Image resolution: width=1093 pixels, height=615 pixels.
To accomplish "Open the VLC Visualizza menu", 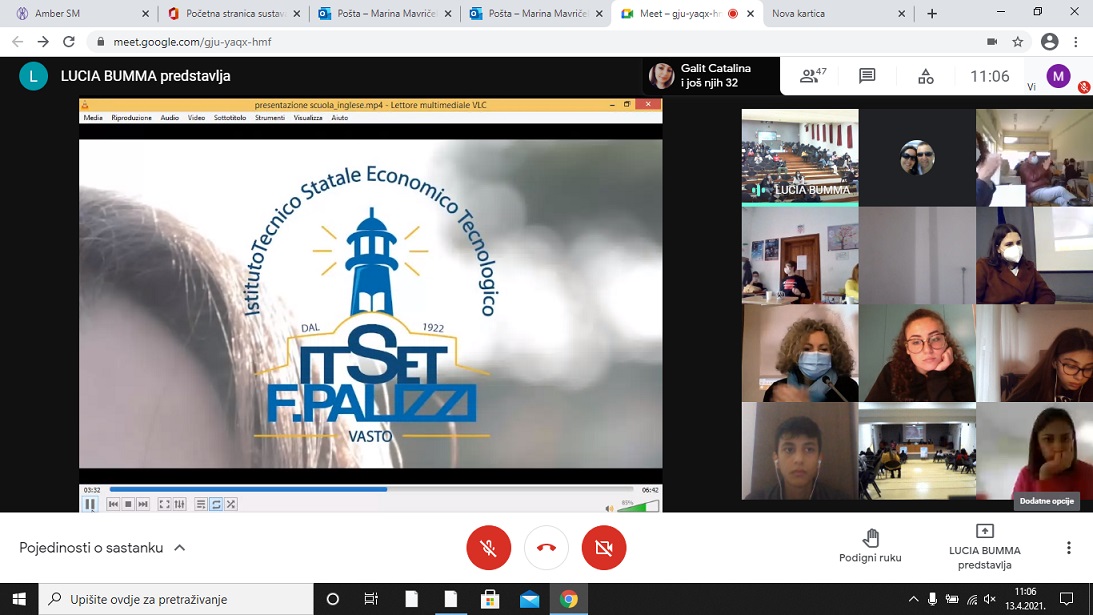I will point(307,118).
